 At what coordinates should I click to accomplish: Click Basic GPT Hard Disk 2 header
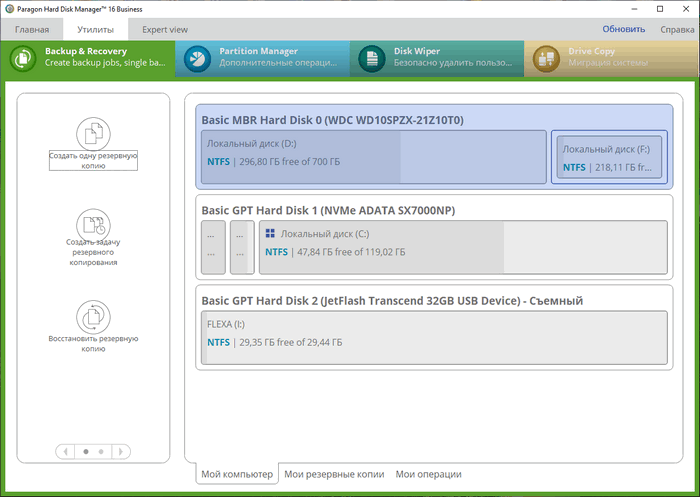392,301
